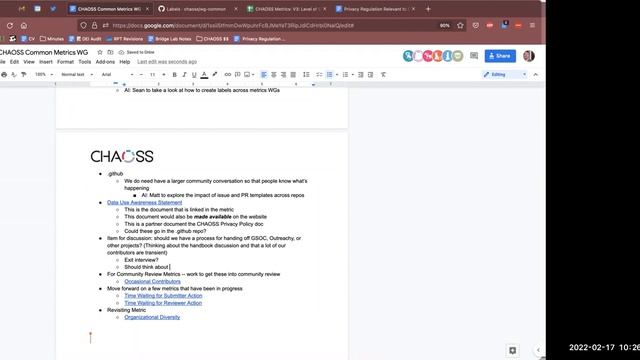Open the Google account avatar
640x360 pixels.
point(529,56)
